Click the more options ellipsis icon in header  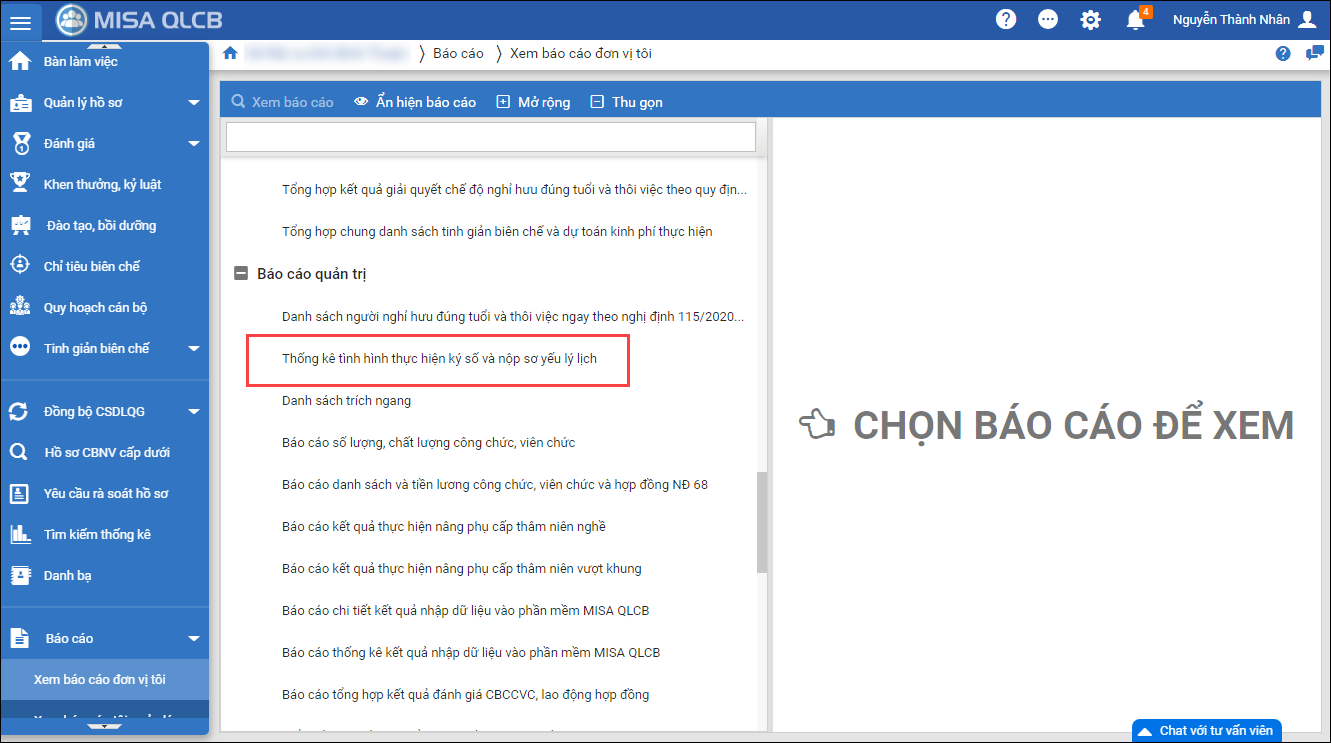[x=1048, y=19]
